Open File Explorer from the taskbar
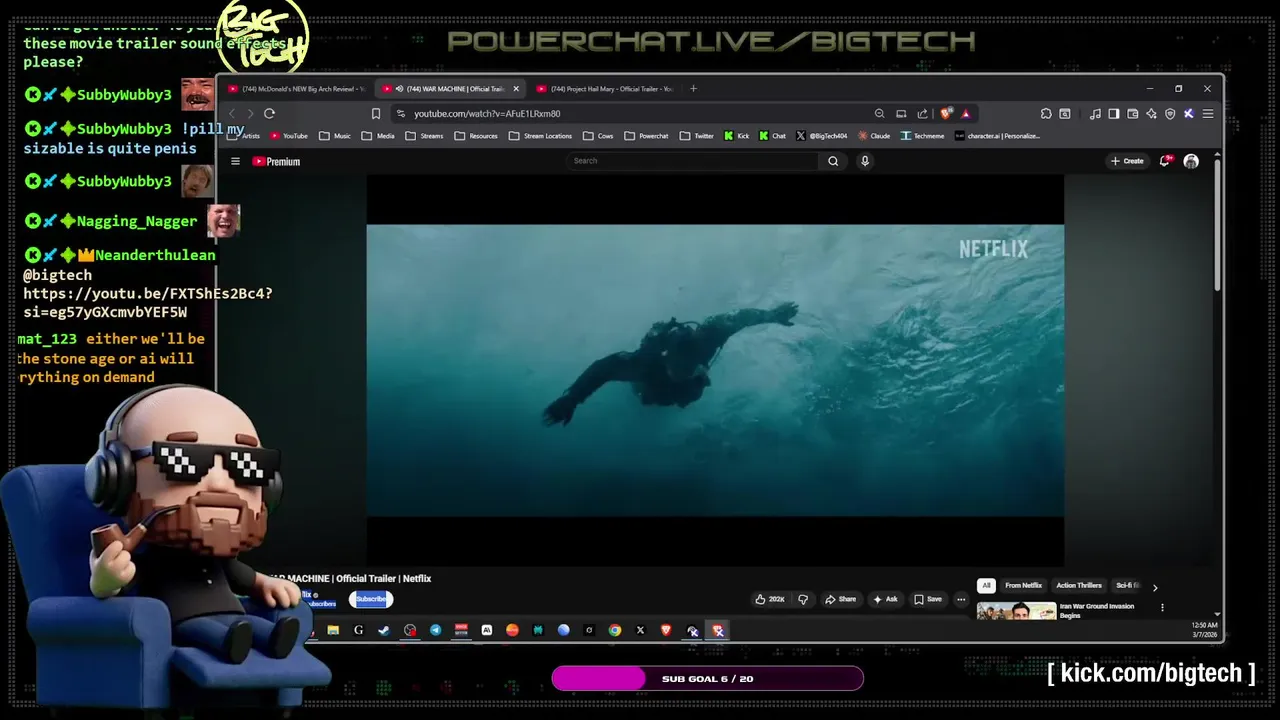Screen dimensions: 1280x720 333,630
